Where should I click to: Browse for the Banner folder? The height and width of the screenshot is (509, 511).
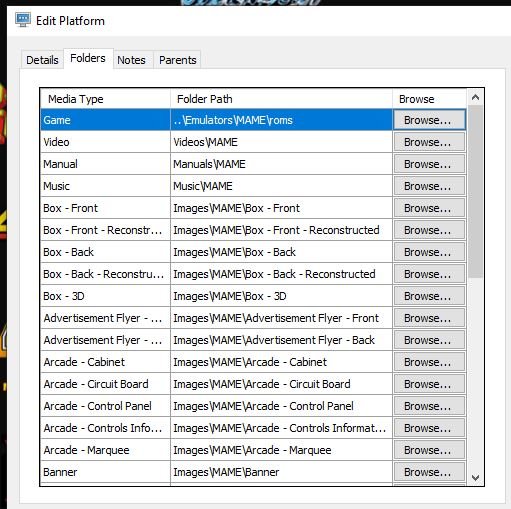429,472
